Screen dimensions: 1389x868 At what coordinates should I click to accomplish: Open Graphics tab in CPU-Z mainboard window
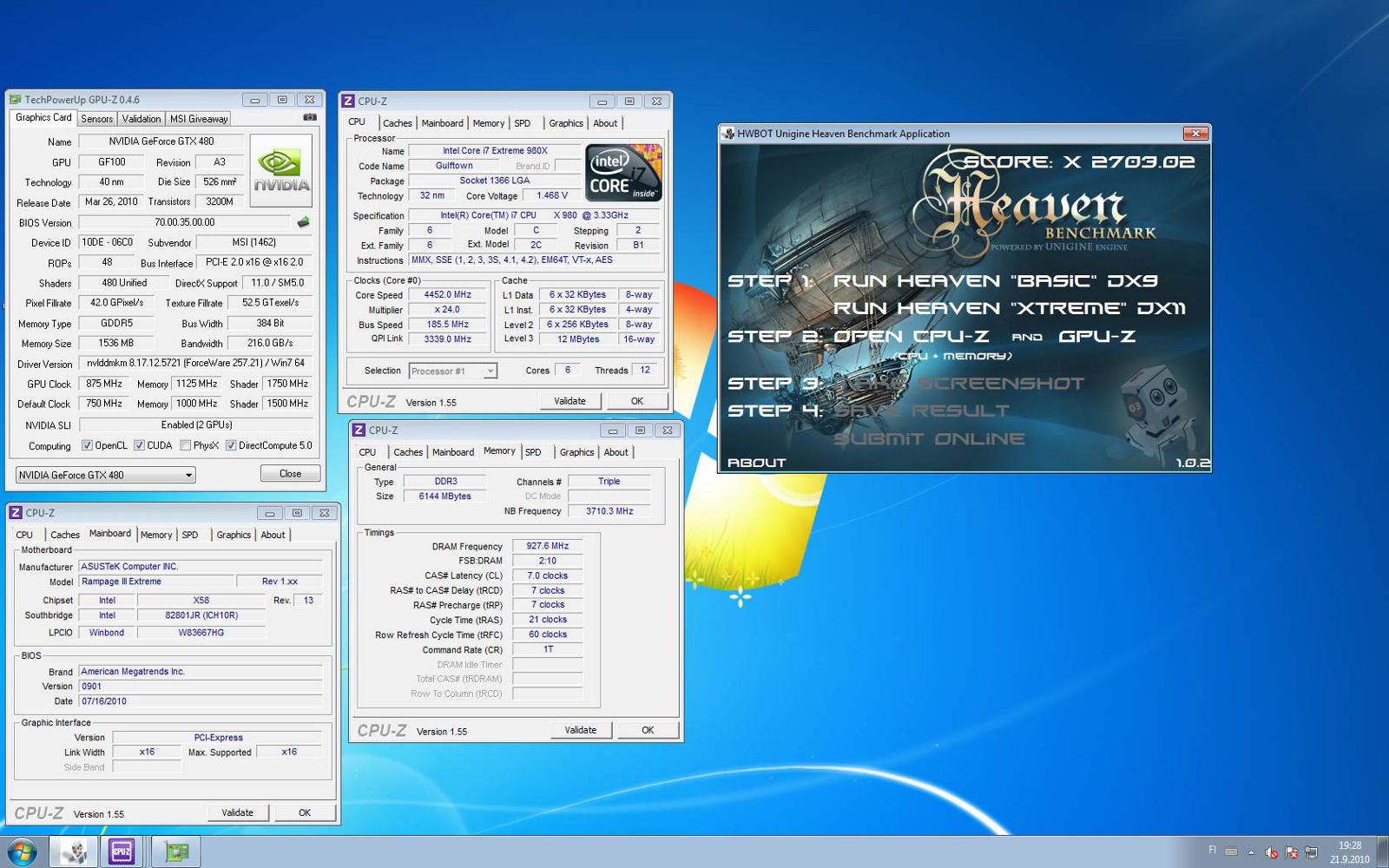pyautogui.click(x=234, y=535)
